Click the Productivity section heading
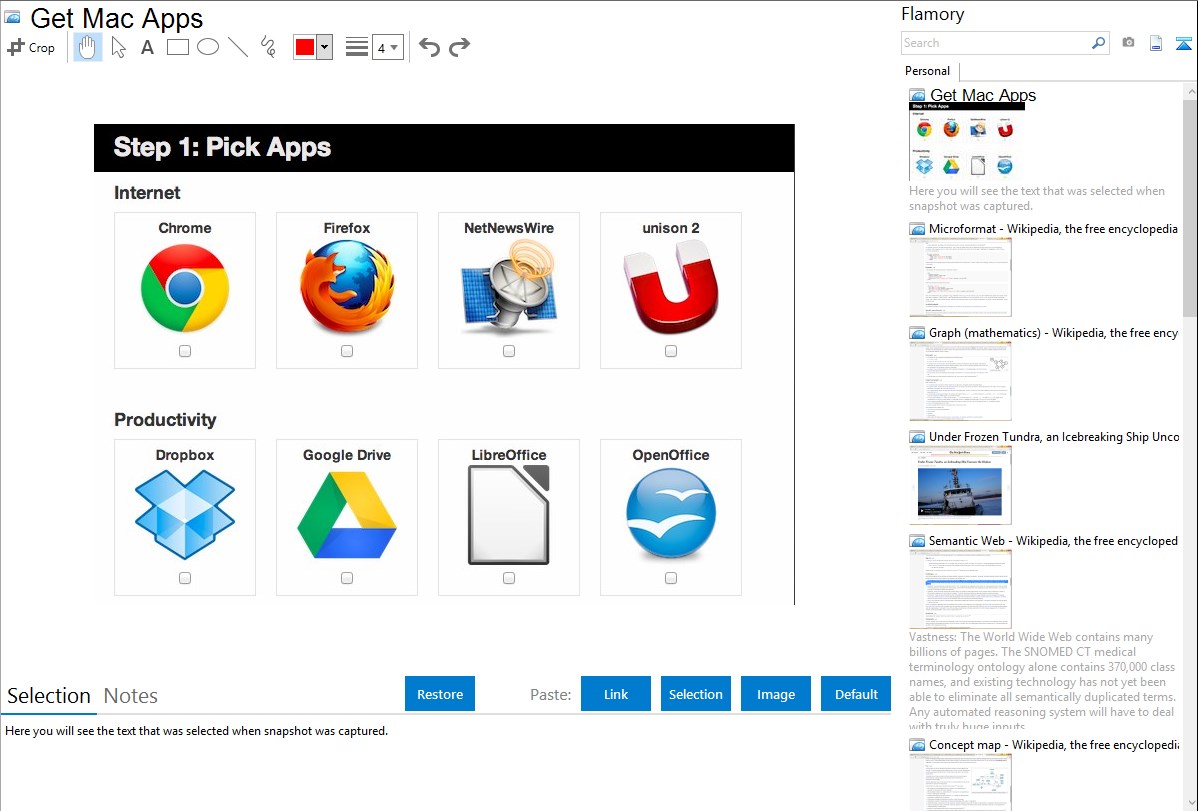 click(x=165, y=420)
